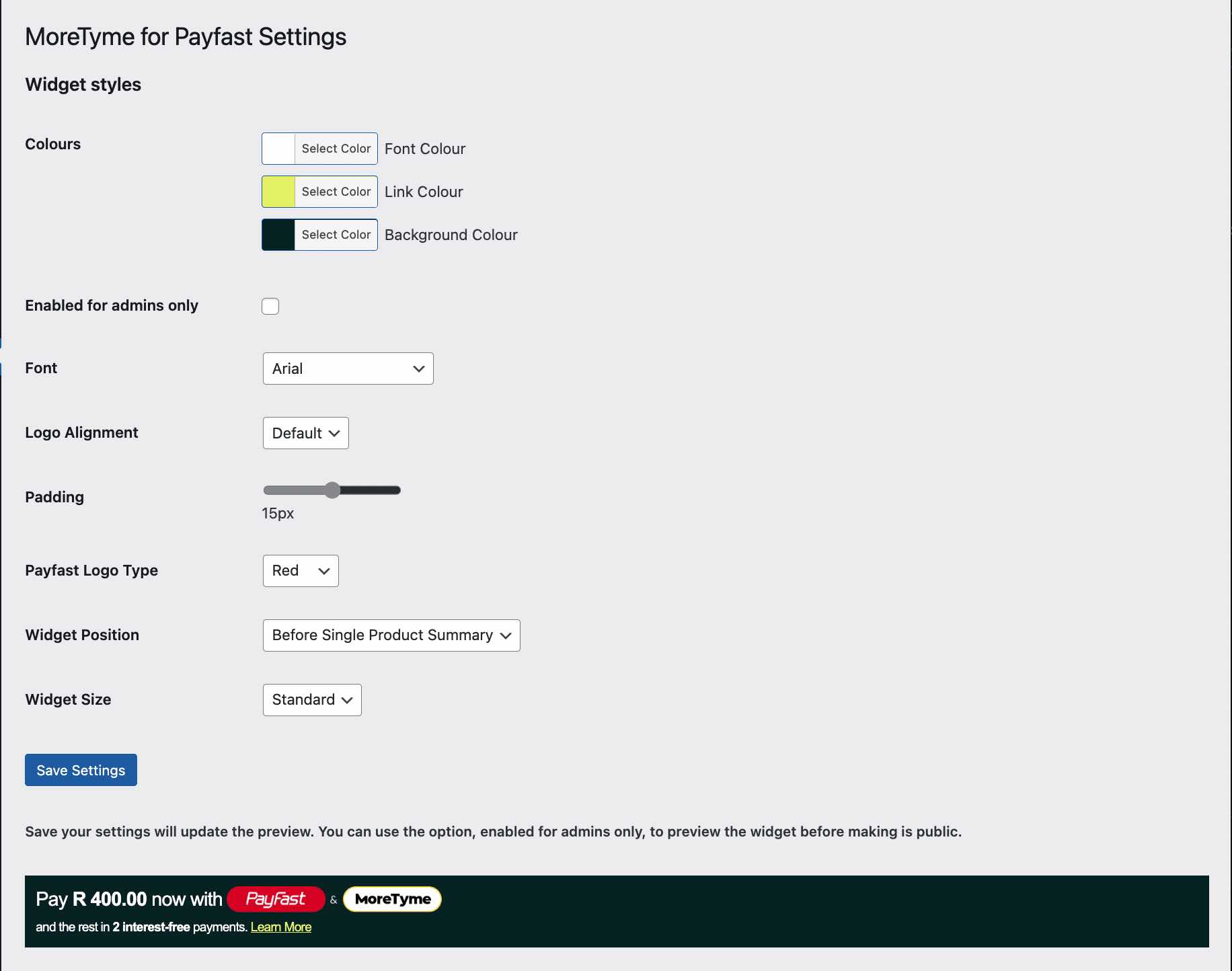Click the Save Settings button
The image size is (1232, 971).
coord(81,770)
